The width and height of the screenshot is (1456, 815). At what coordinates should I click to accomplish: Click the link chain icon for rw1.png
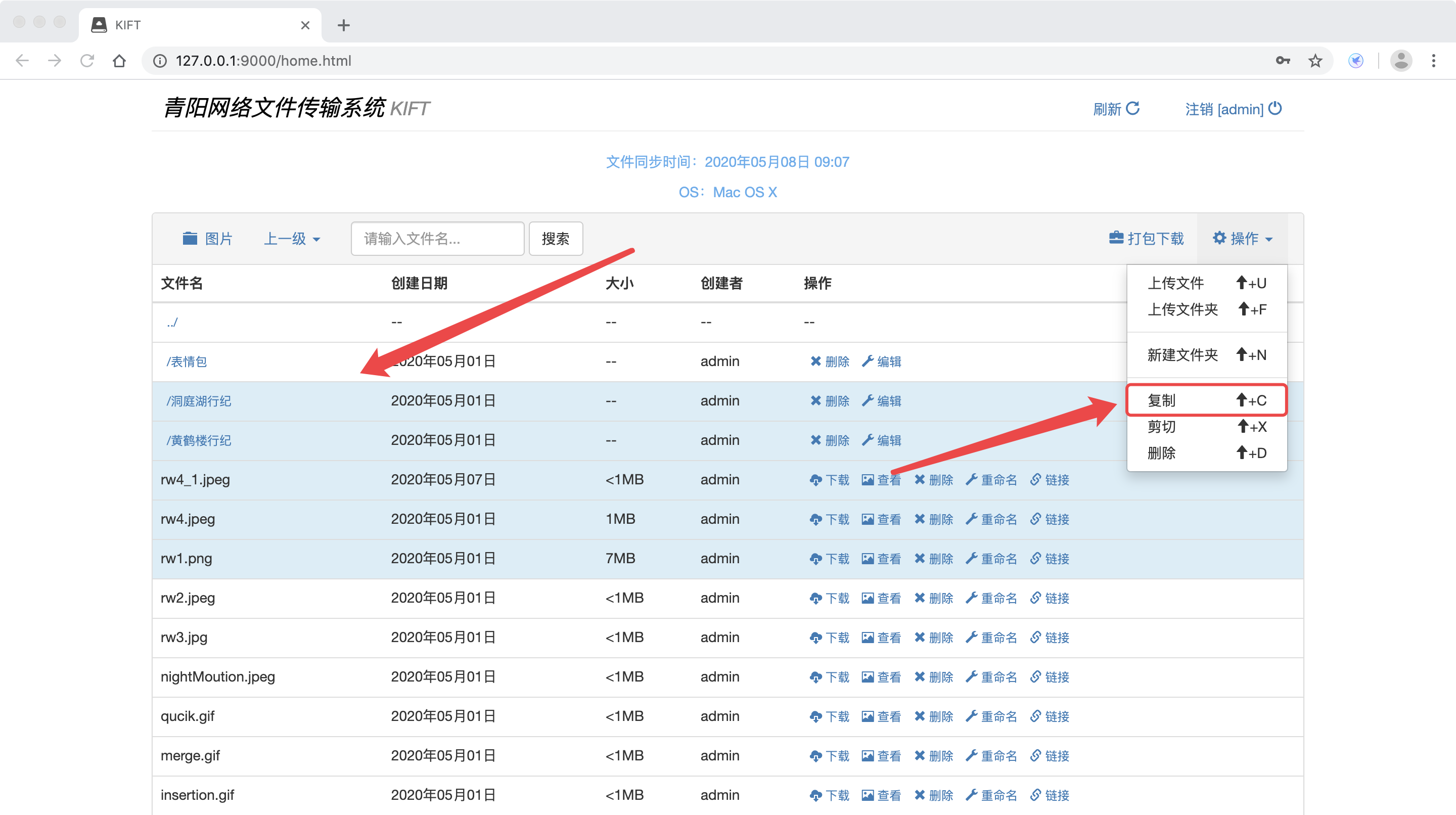1035,558
